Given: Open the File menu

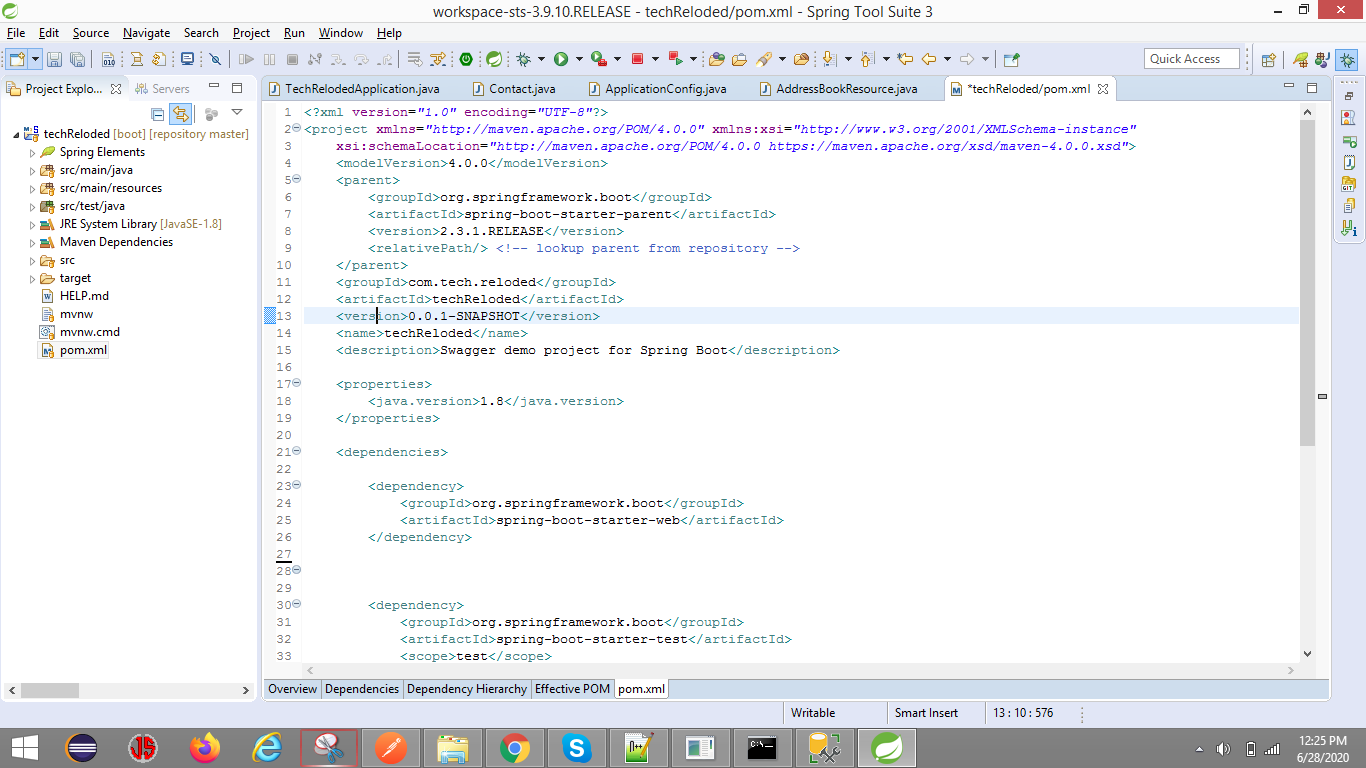Looking at the screenshot, I should point(16,33).
